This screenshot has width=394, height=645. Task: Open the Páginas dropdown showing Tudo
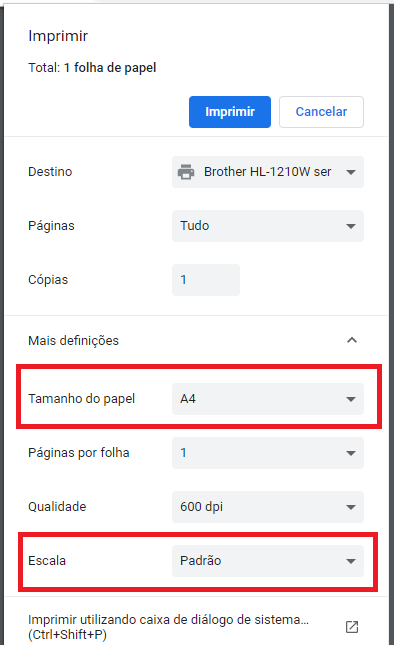pos(268,226)
